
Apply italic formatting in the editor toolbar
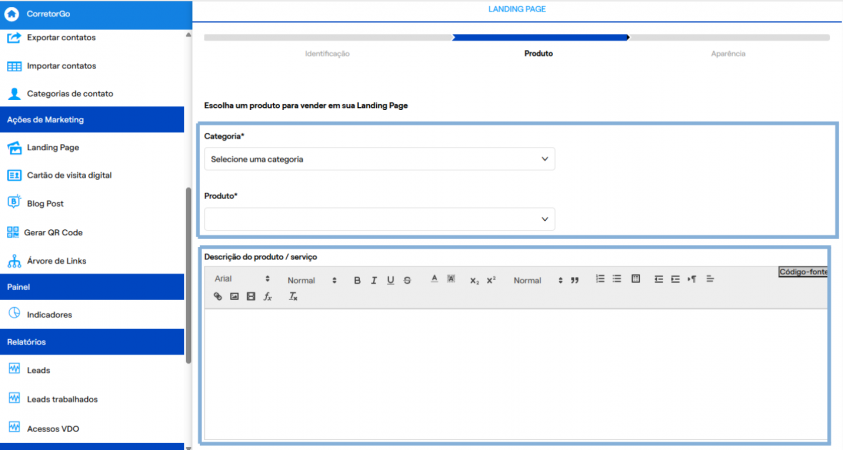point(374,280)
